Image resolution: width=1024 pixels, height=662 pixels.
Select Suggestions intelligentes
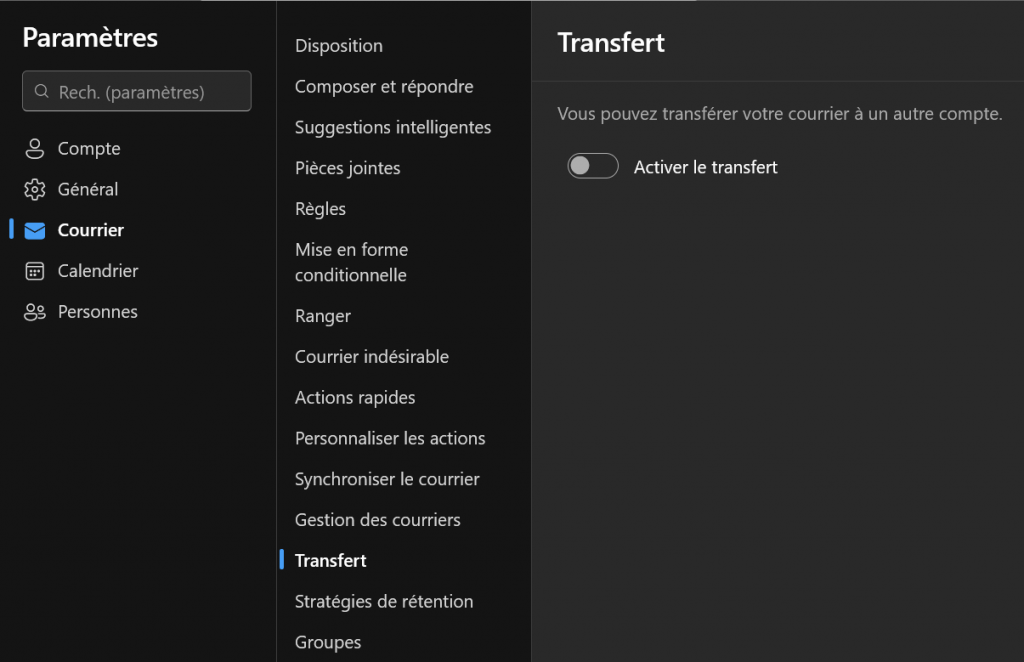393,128
